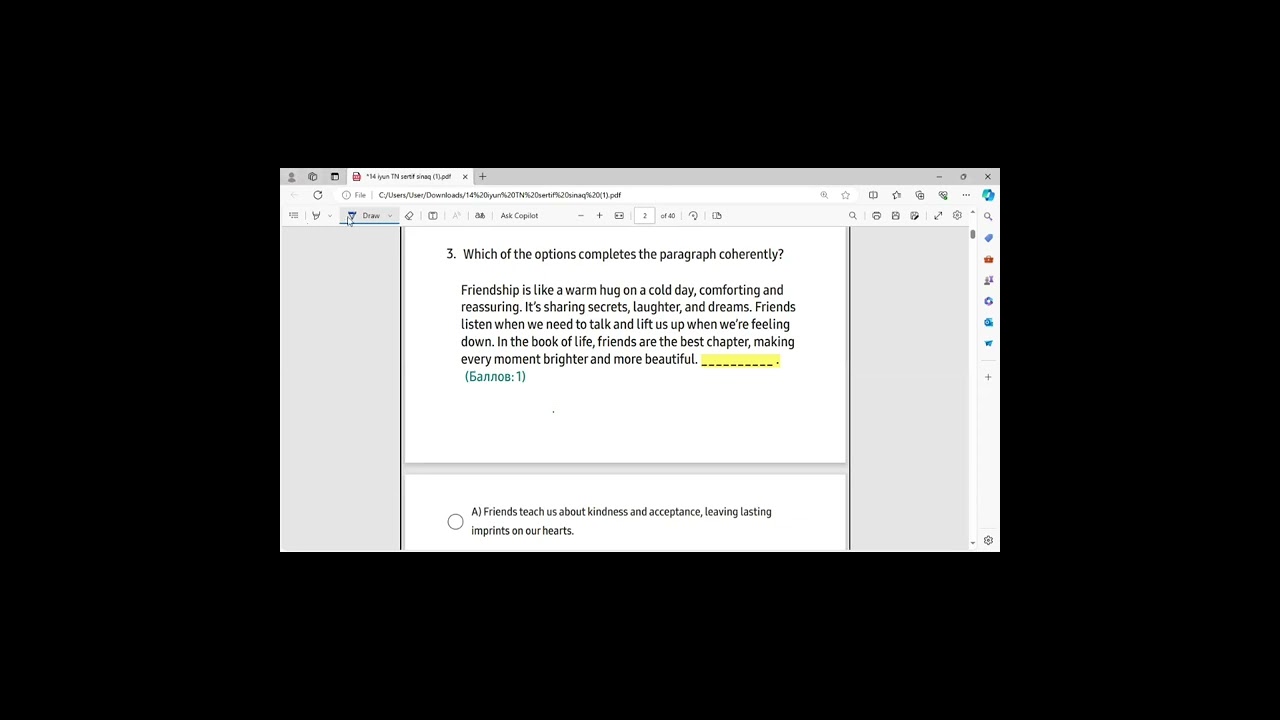Open the Favorites list icon
The height and width of the screenshot is (720, 1280).
pos(896,195)
